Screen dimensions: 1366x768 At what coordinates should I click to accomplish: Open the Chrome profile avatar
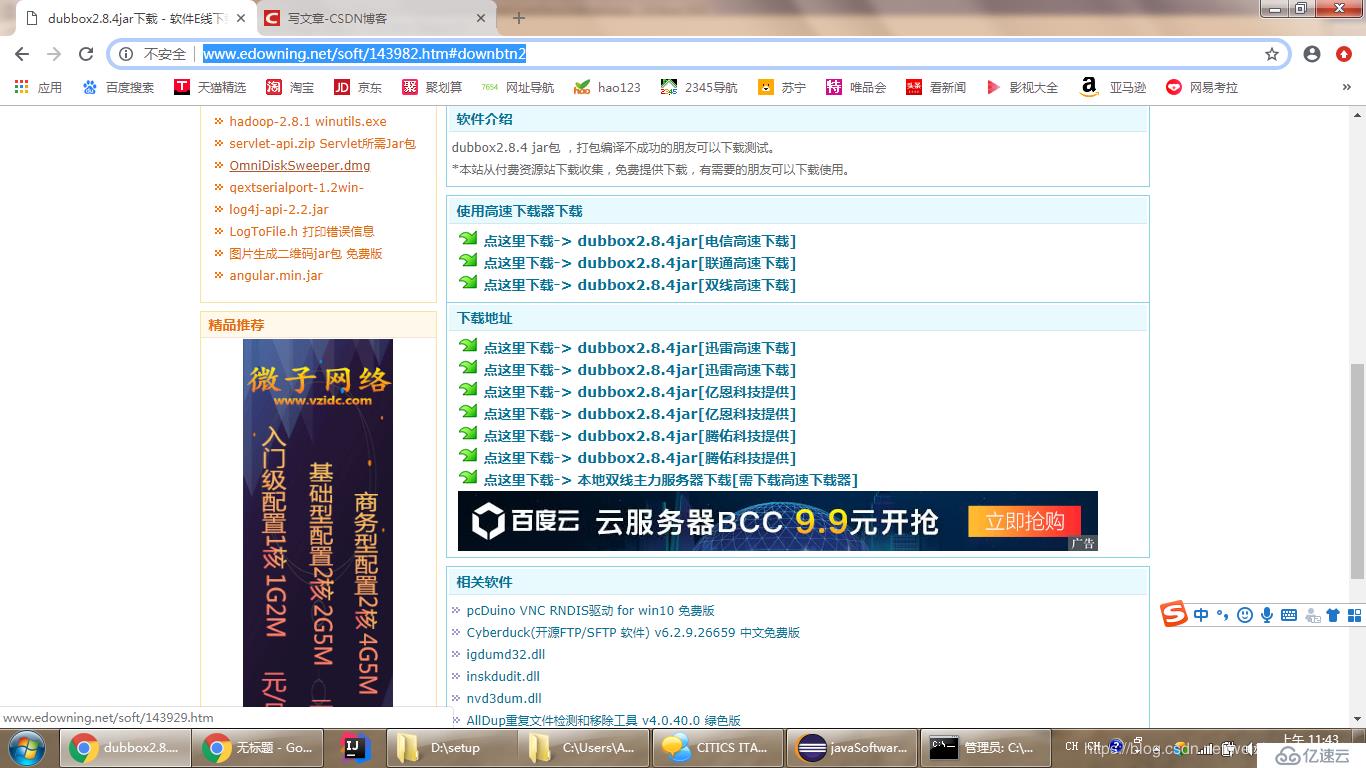click(x=1312, y=54)
